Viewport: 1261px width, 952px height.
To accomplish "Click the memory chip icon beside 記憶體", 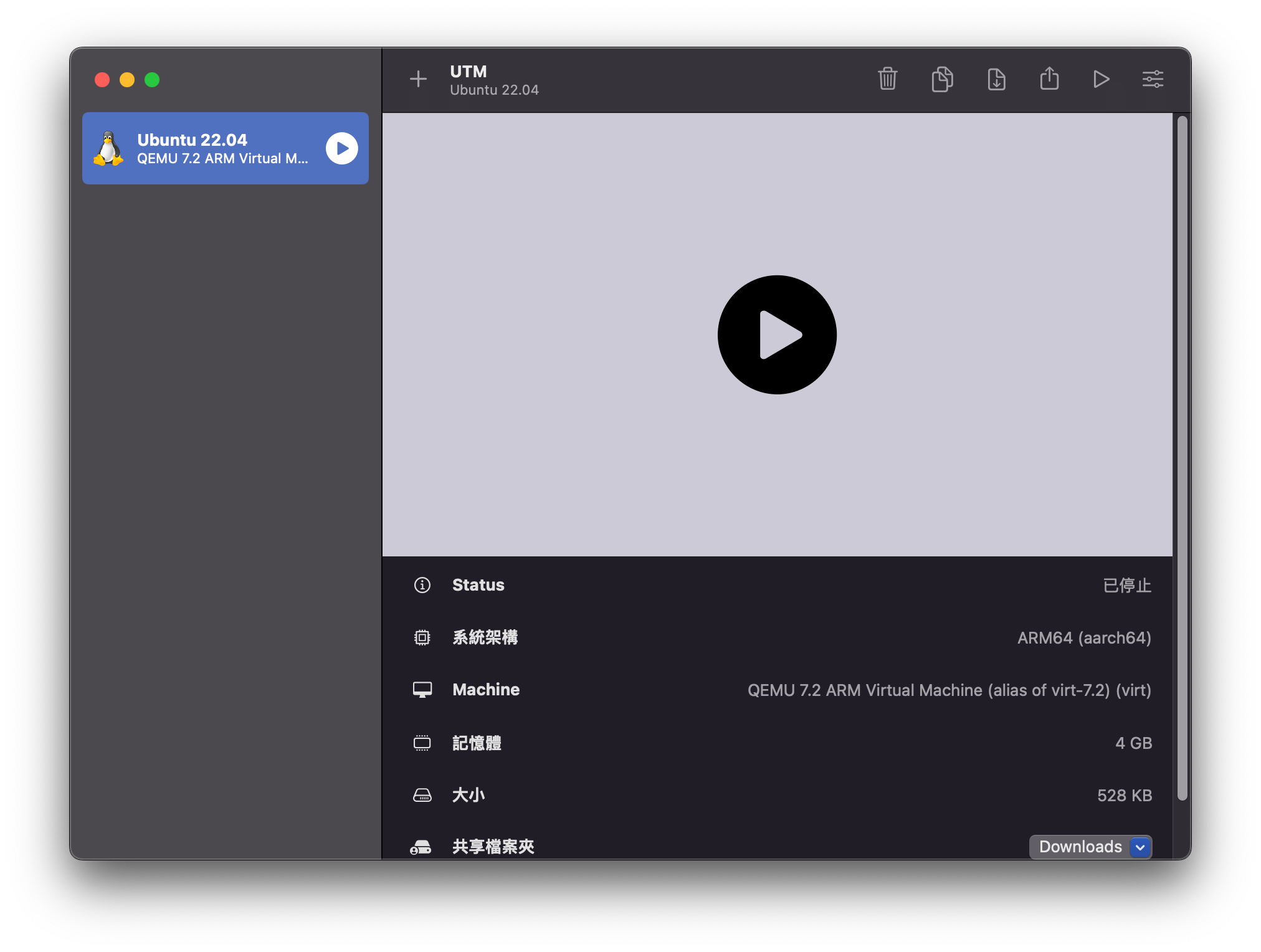I will 422,743.
